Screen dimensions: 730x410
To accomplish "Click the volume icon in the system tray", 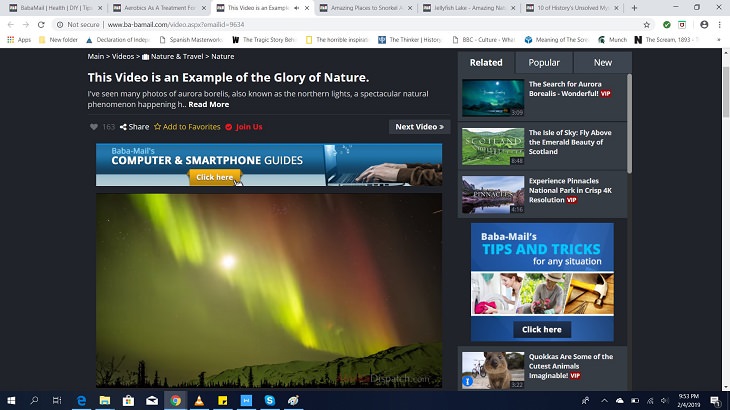I will click(664, 400).
